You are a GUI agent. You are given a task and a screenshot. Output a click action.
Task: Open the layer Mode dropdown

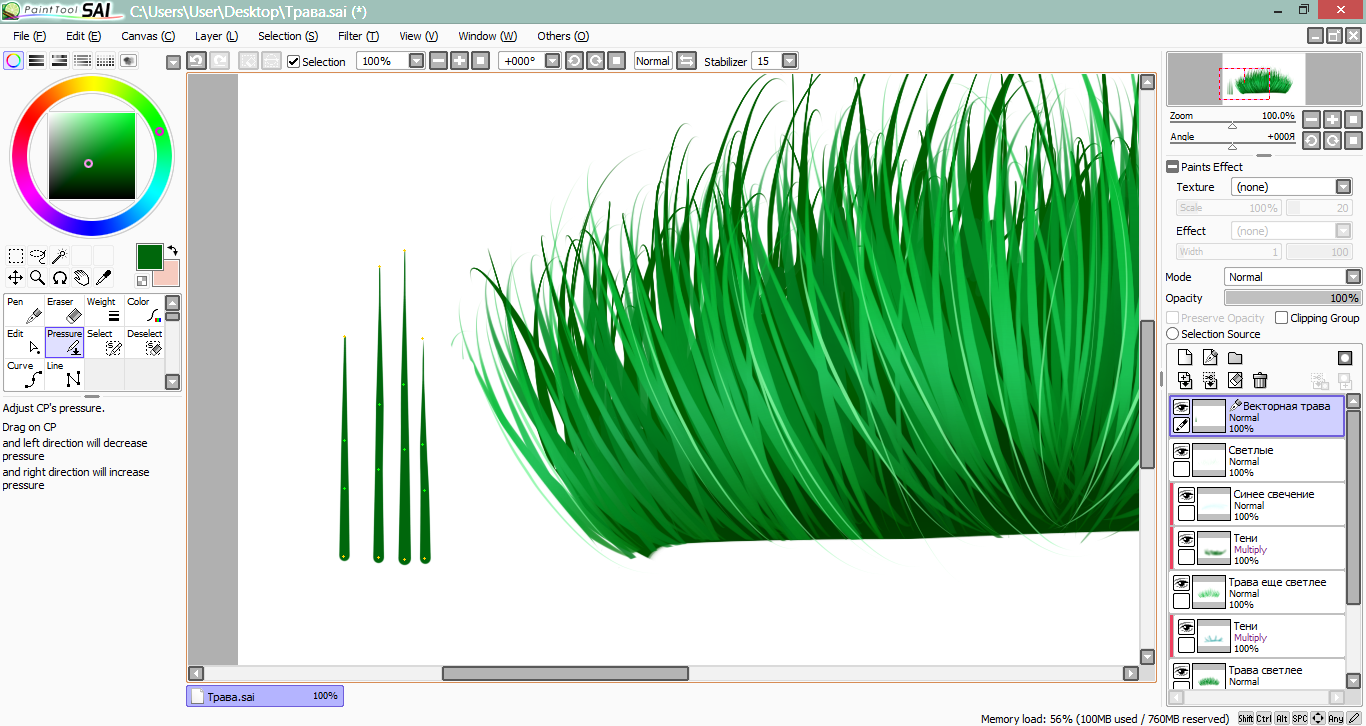tap(1293, 277)
